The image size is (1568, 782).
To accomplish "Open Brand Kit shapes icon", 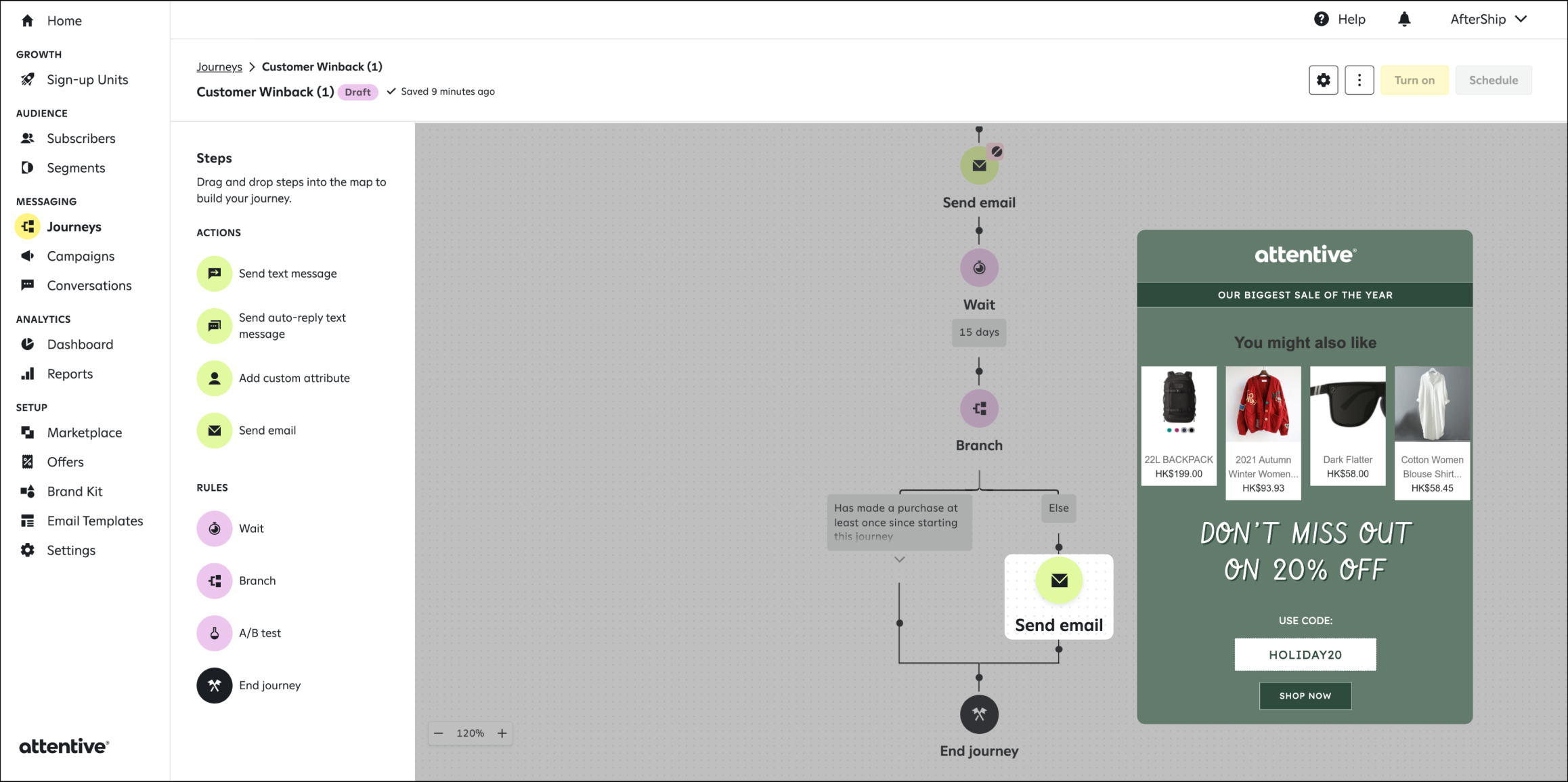I will [x=27, y=491].
